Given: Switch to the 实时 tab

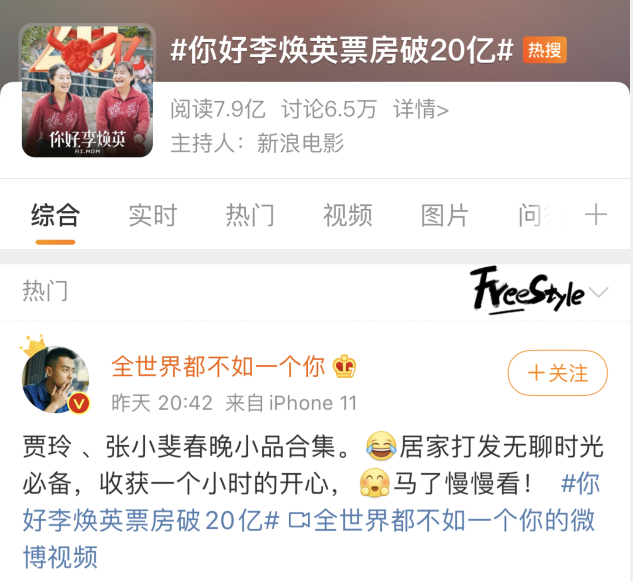Looking at the screenshot, I should tap(153, 215).
